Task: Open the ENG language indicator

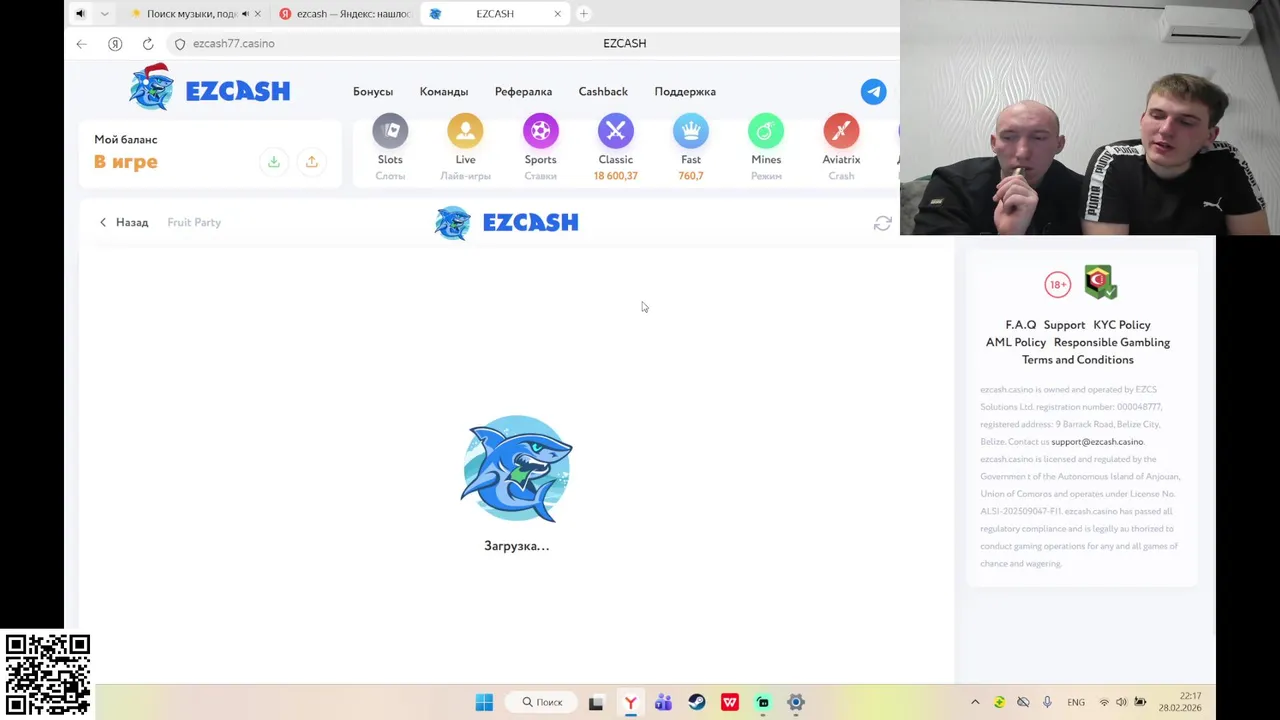Action: [1076, 702]
